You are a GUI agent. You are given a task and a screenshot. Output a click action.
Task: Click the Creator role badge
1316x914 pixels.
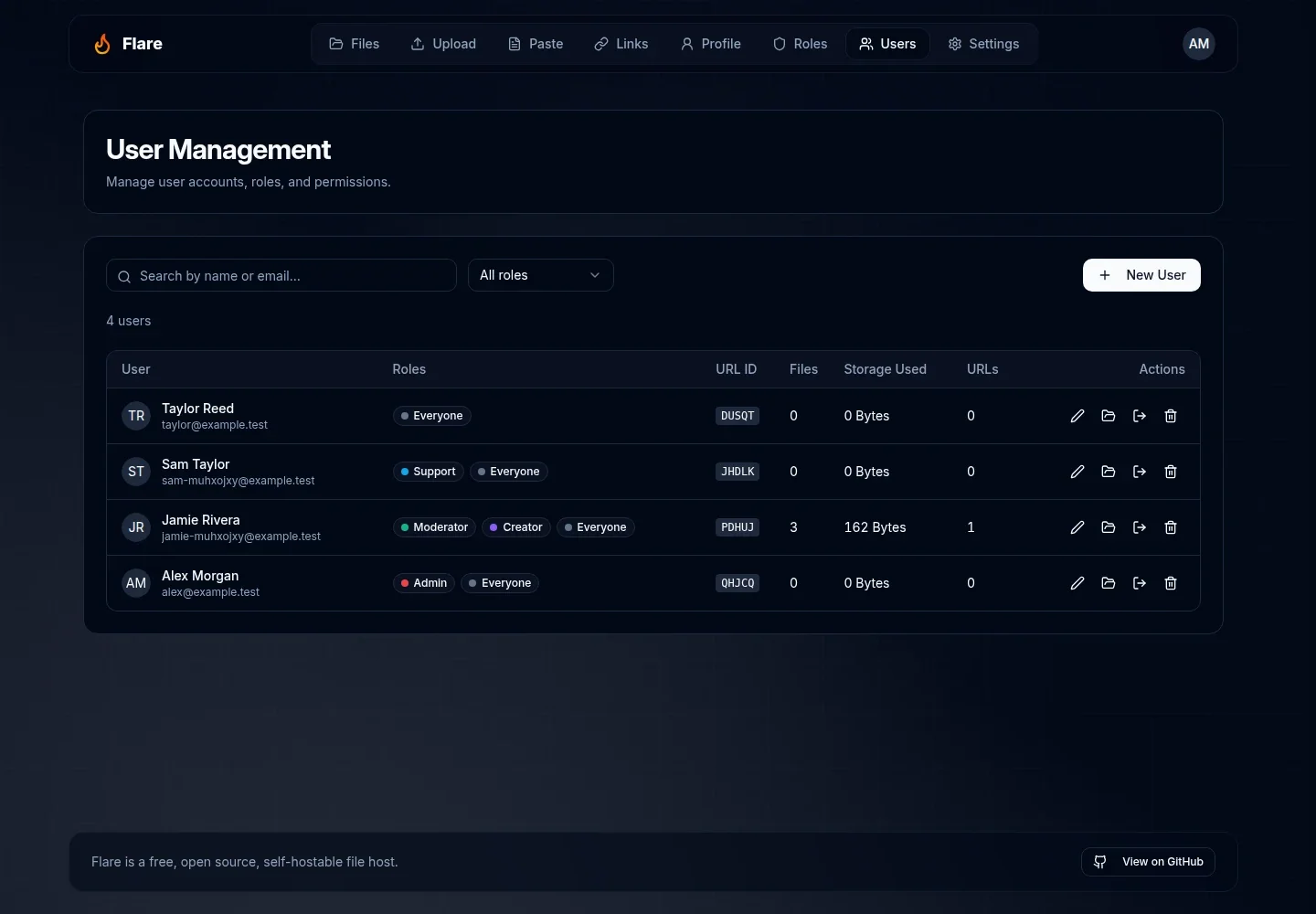[x=516, y=527]
